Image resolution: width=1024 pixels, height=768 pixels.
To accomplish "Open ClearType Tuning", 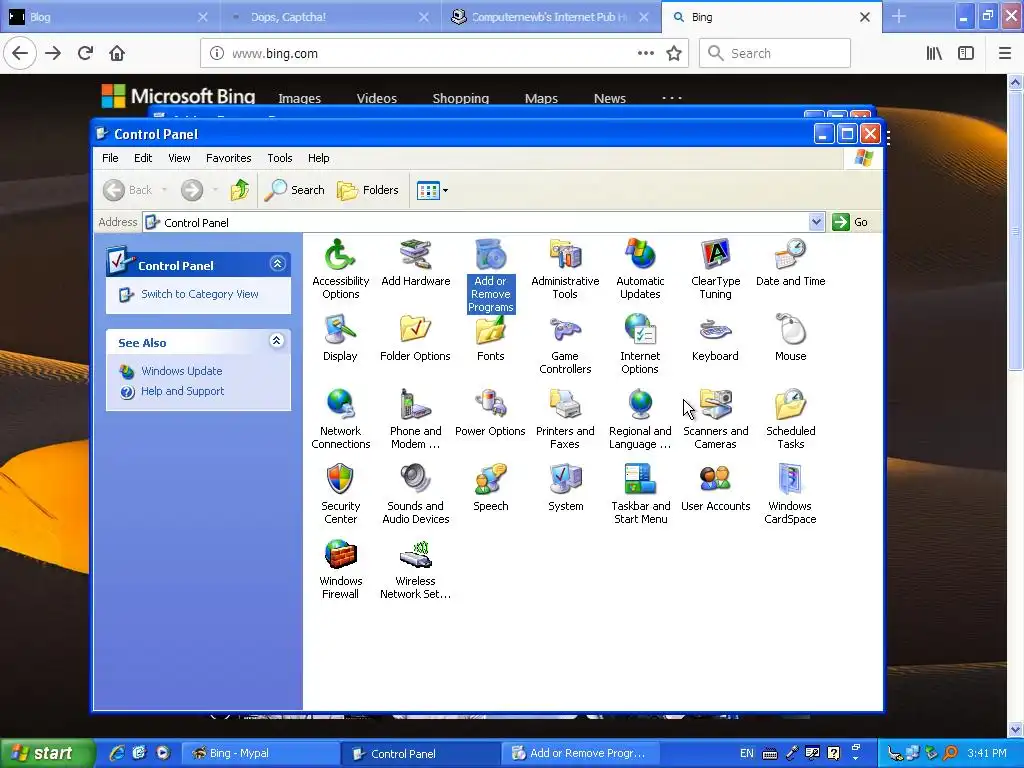I will click(715, 269).
